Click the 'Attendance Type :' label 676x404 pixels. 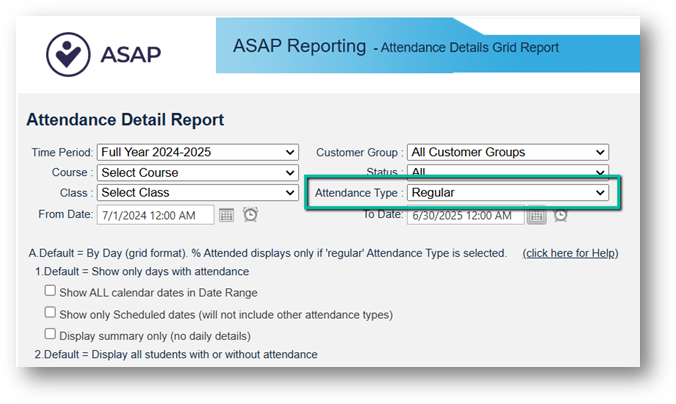[x=359, y=193]
